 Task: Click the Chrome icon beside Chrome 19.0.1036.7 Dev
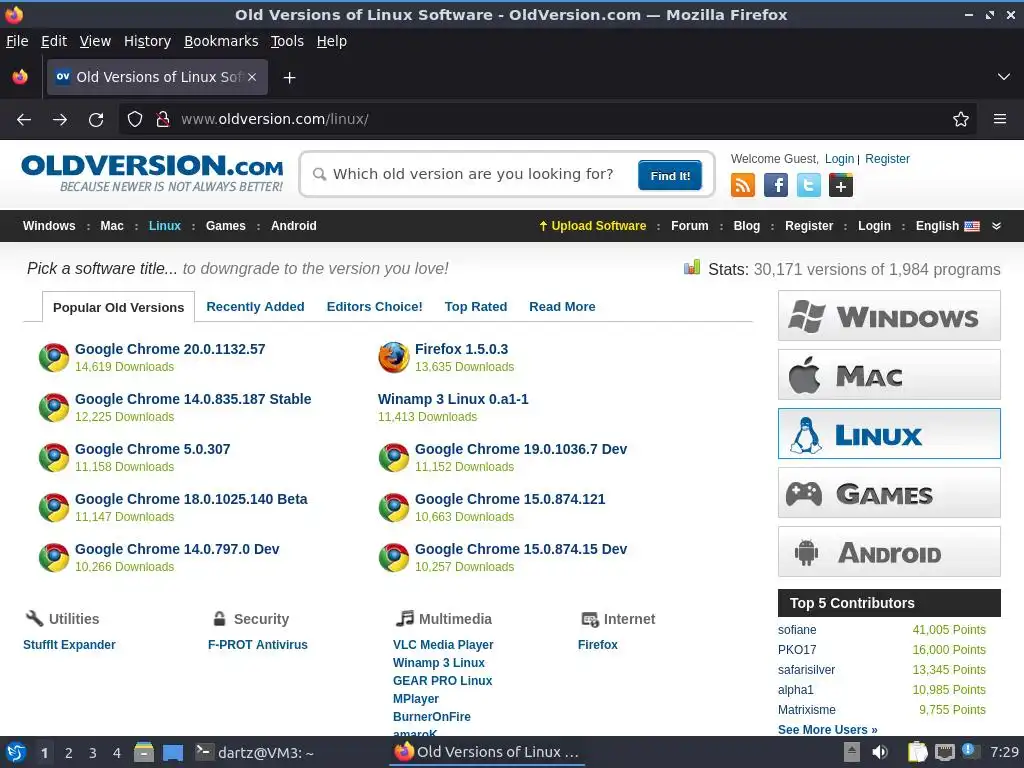click(394, 457)
